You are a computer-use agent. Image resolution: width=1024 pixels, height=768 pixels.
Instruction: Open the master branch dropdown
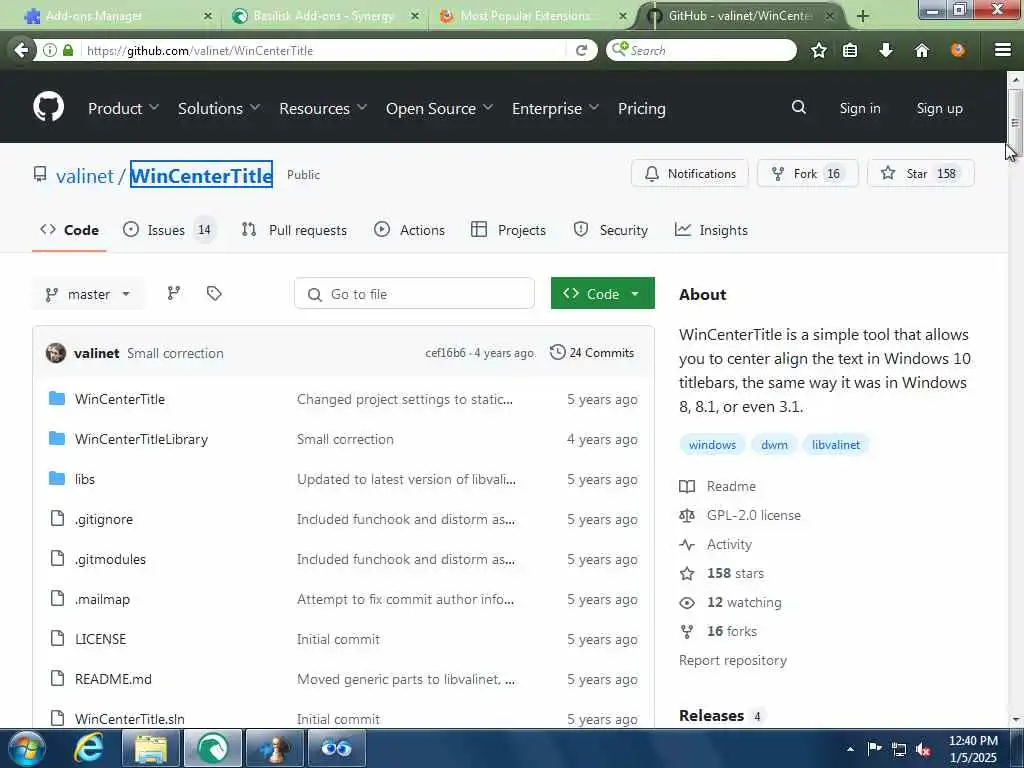pos(88,295)
